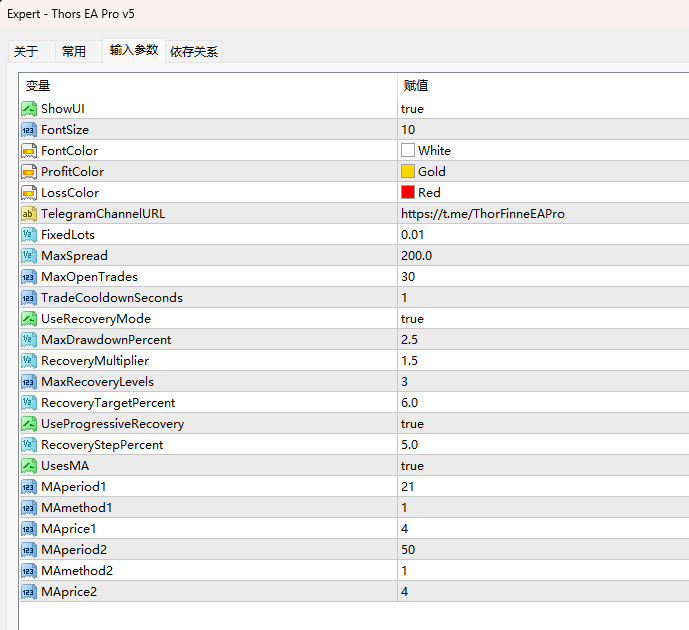This screenshot has height=630, width=689.
Task: Click the MaxSpread double type icon
Action: 29,256
